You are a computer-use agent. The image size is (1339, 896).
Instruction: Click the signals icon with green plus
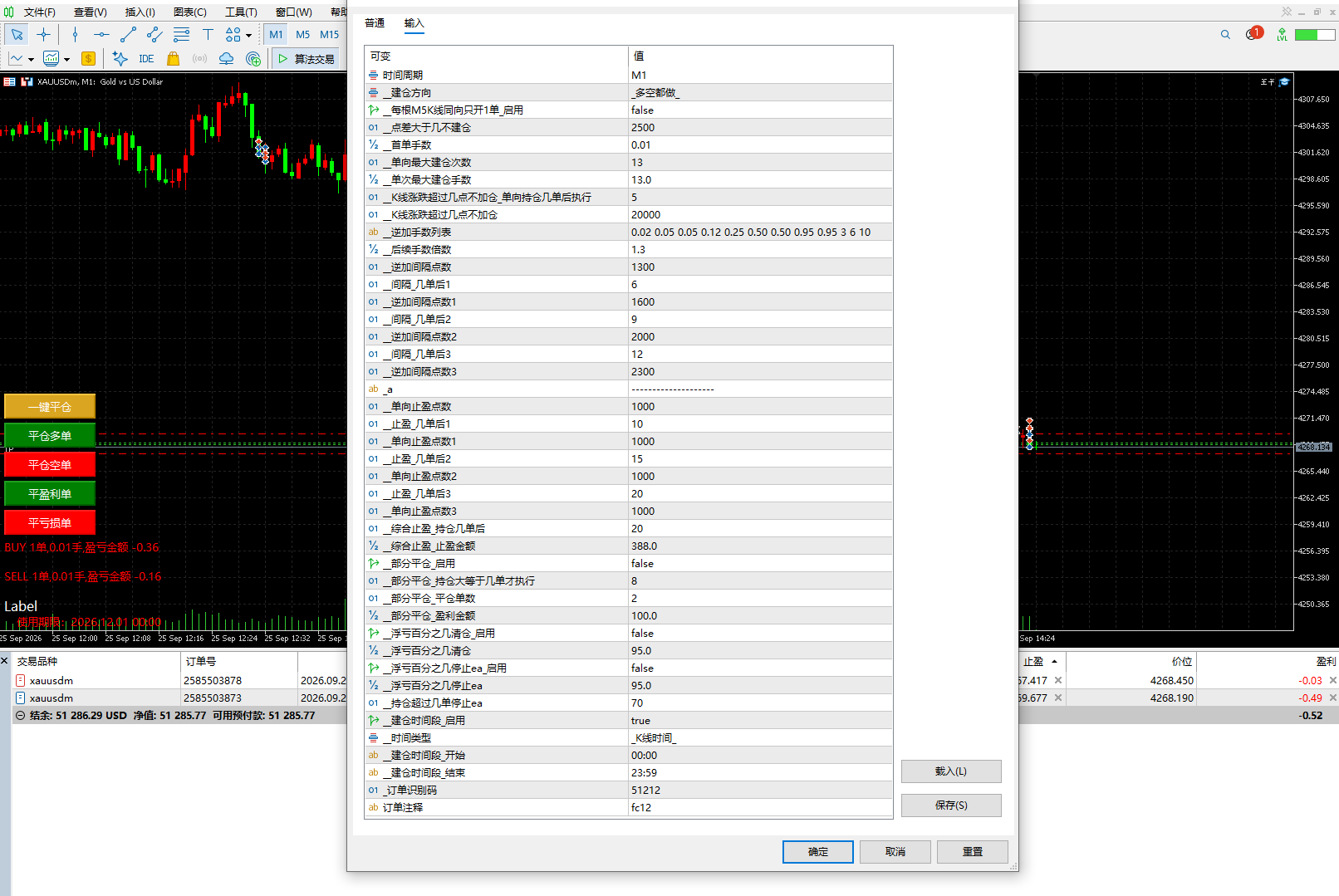[x=253, y=58]
